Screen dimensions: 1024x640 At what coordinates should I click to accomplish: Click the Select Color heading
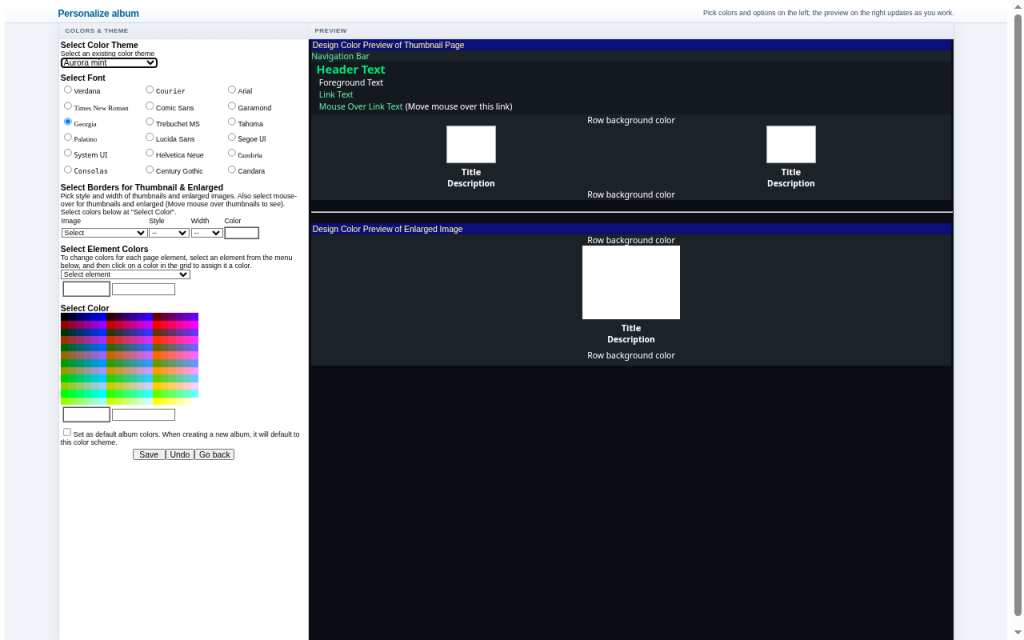85,308
